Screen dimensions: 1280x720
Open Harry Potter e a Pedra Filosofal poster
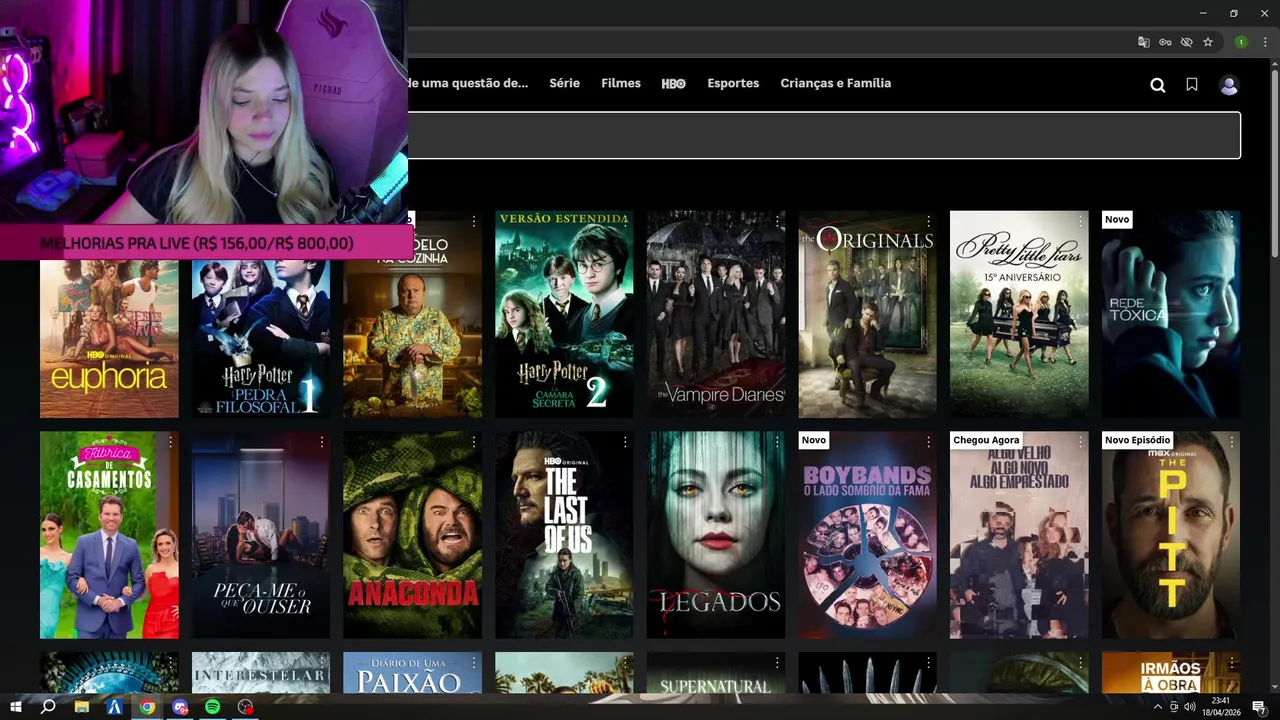coord(261,338)
